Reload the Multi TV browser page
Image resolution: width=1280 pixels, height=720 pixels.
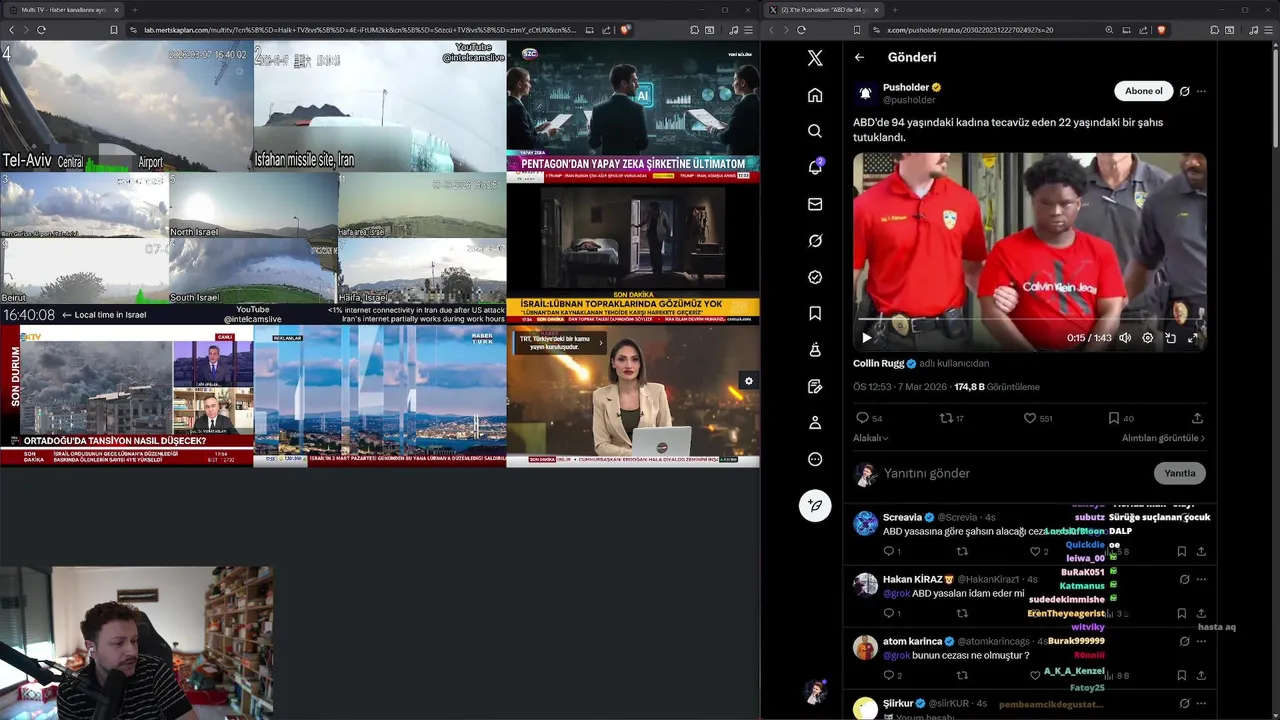pyautogui.click(x=41, y=30)
